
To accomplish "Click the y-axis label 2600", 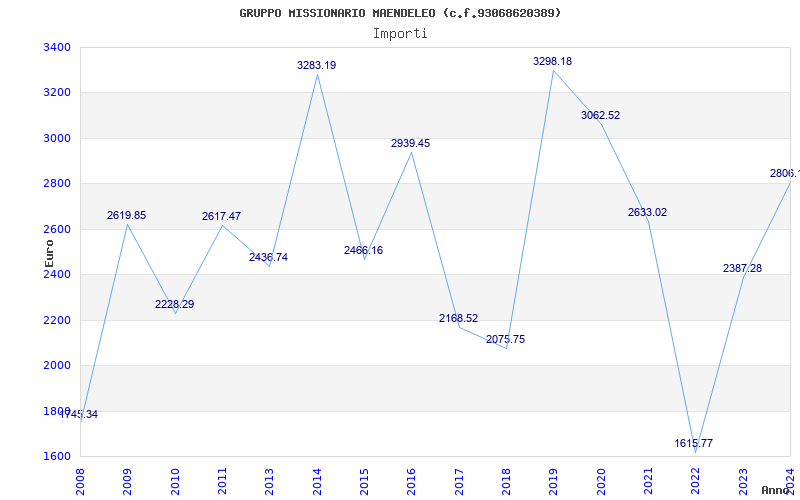I will (x=57, y=229).
